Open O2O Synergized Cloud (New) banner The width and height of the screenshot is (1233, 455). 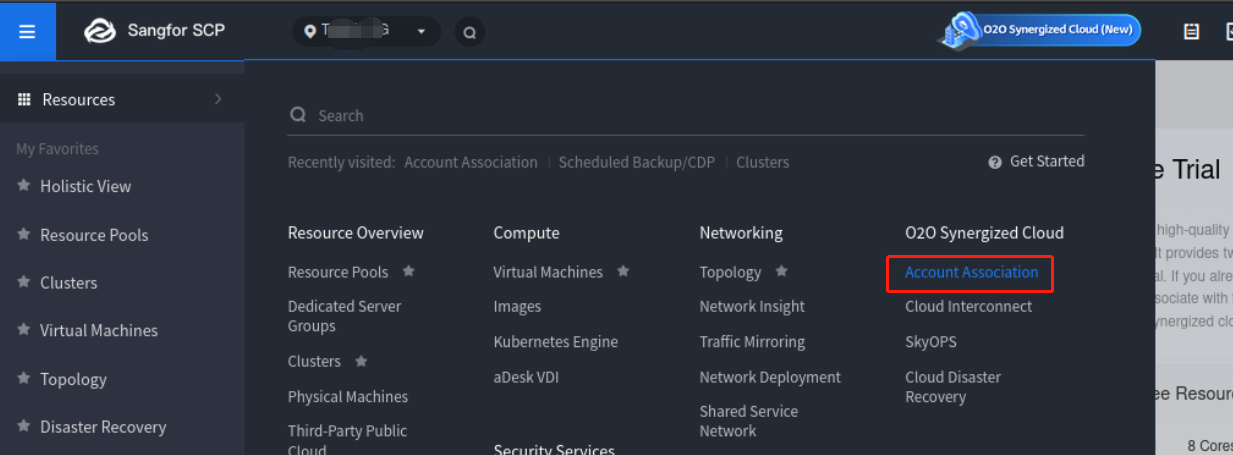pos(1040,30)
